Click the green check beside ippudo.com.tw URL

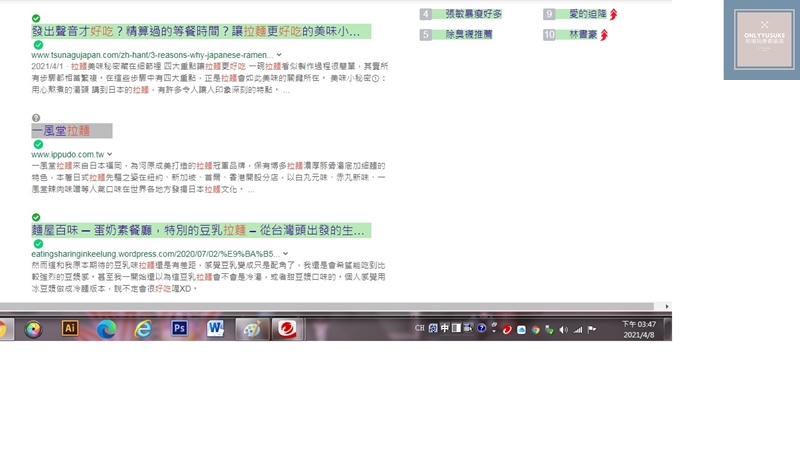tap(38, 144)
